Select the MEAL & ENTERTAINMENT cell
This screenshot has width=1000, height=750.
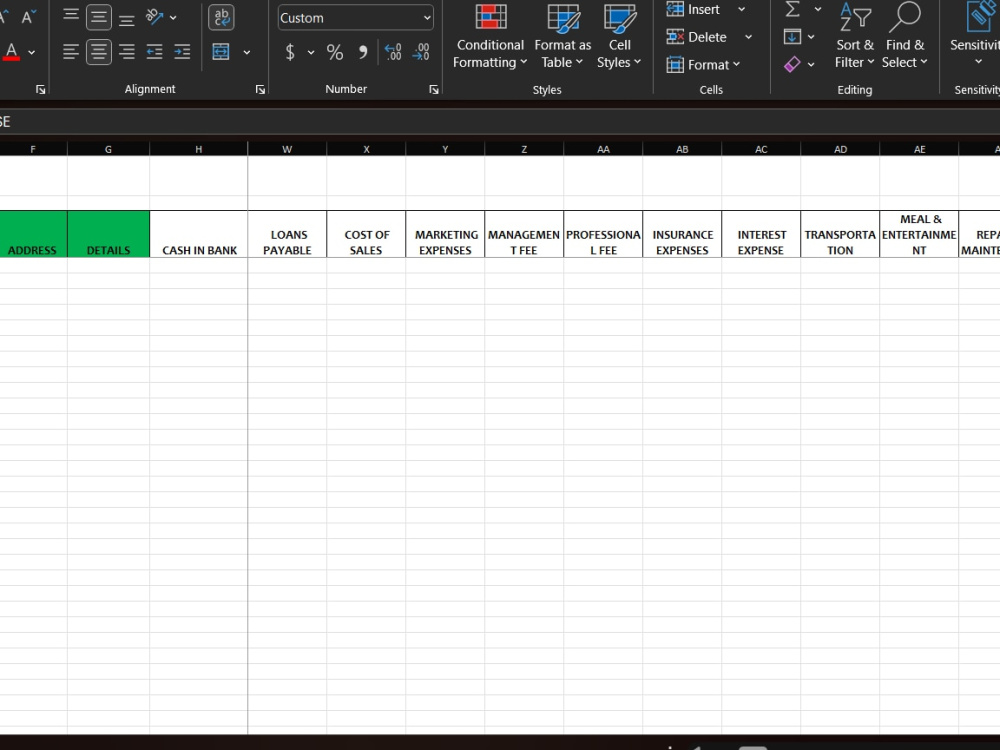920,234
